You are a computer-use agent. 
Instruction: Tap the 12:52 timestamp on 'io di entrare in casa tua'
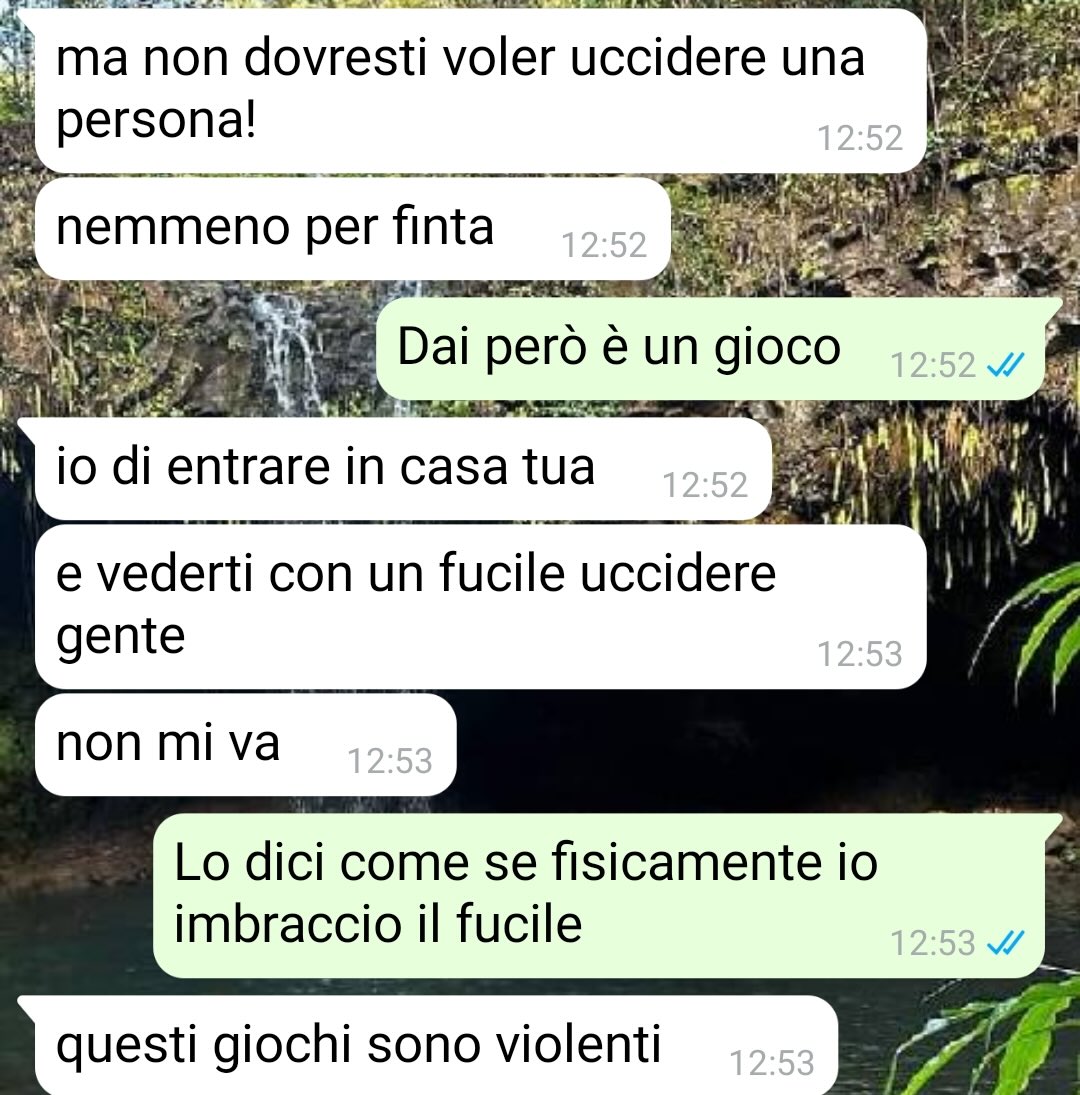(704, 485)
